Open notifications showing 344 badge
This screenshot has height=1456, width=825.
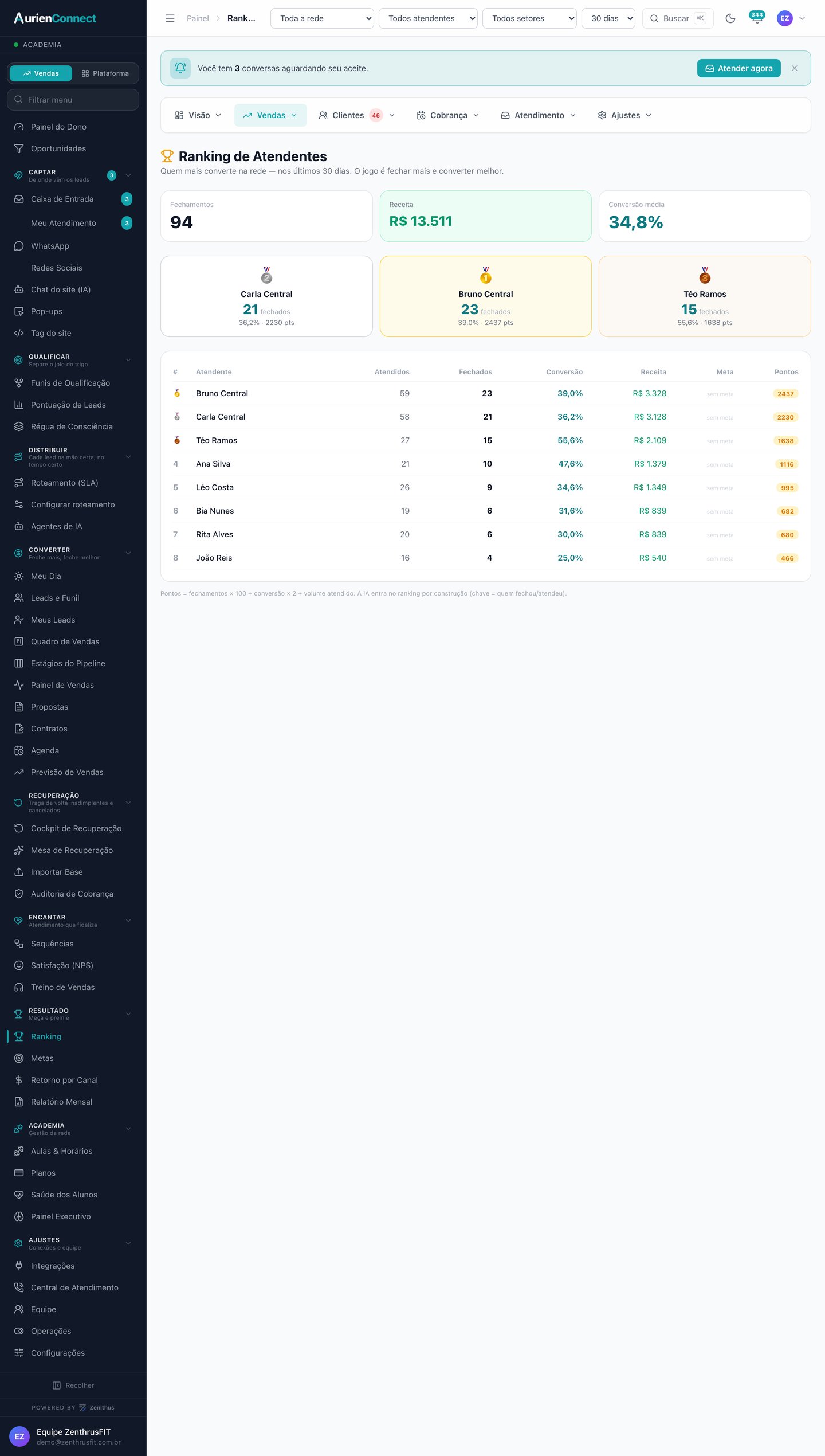(757, 18)
